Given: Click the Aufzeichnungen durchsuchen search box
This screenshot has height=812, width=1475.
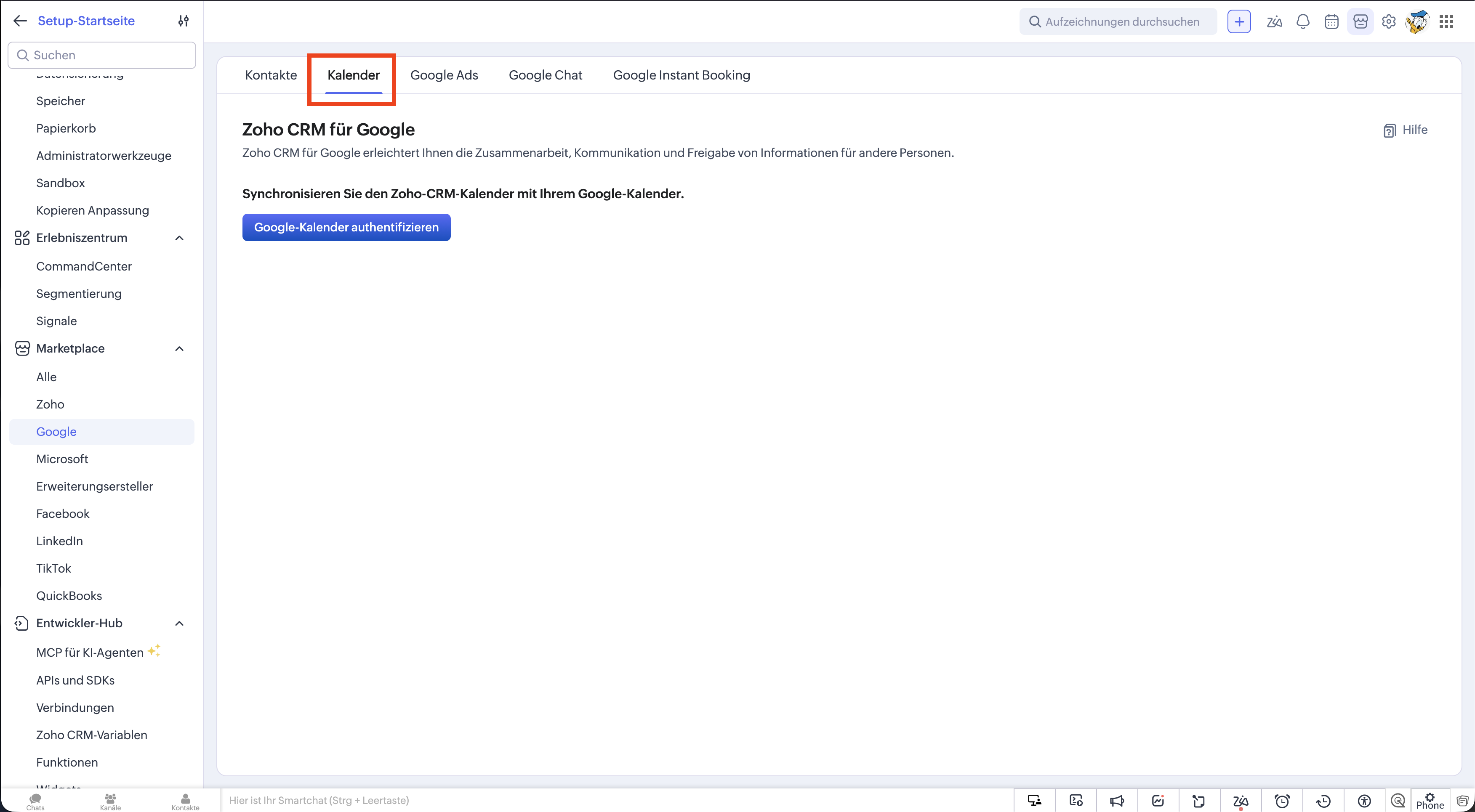Looking at the screenshot, I should tap(1118, 22).
